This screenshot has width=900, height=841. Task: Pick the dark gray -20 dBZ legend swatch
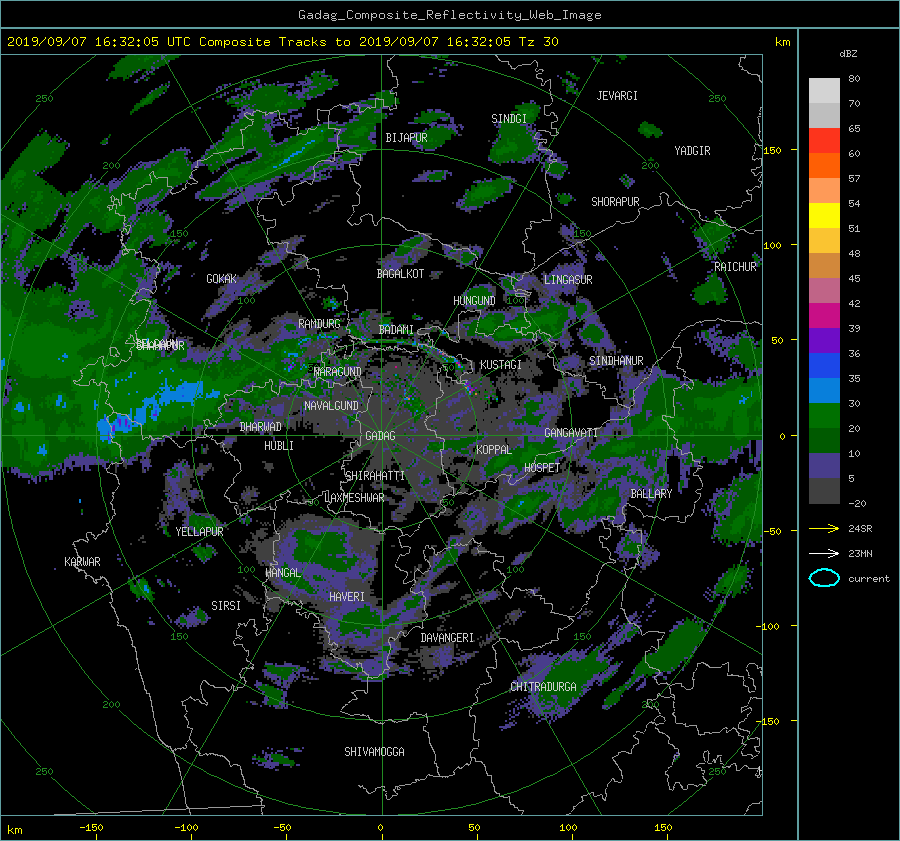pyautogui.click(x=824, y=491)
